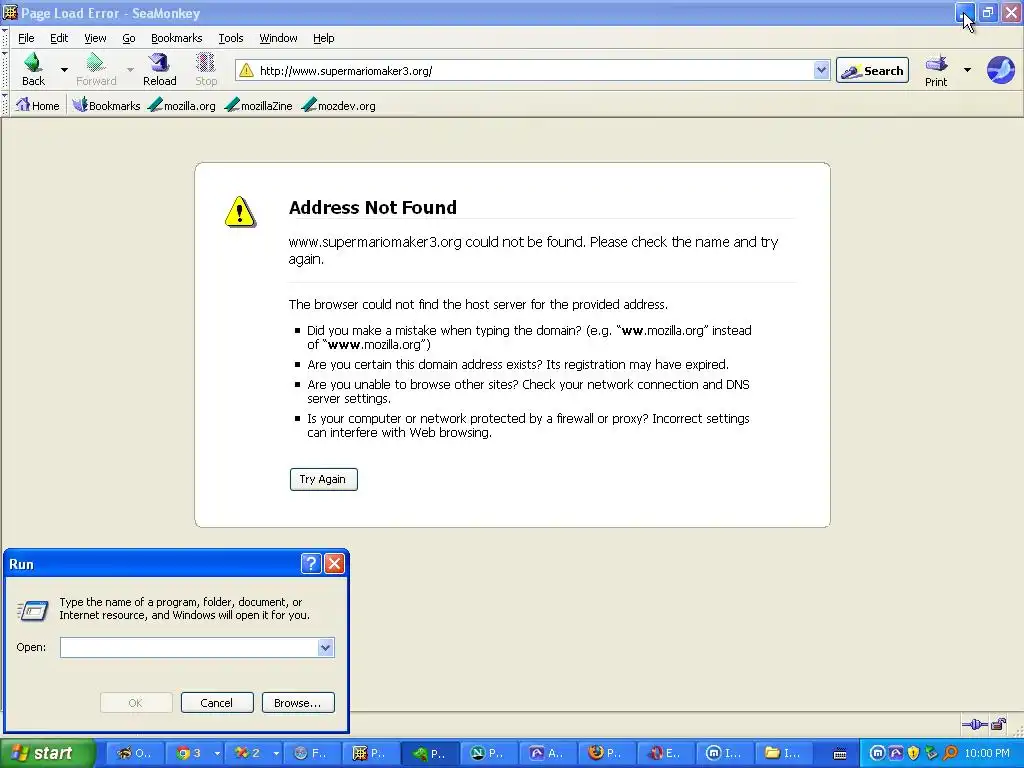Click the keyboard icon on the taskbar

pyautogui.click(x=840, y=754)
